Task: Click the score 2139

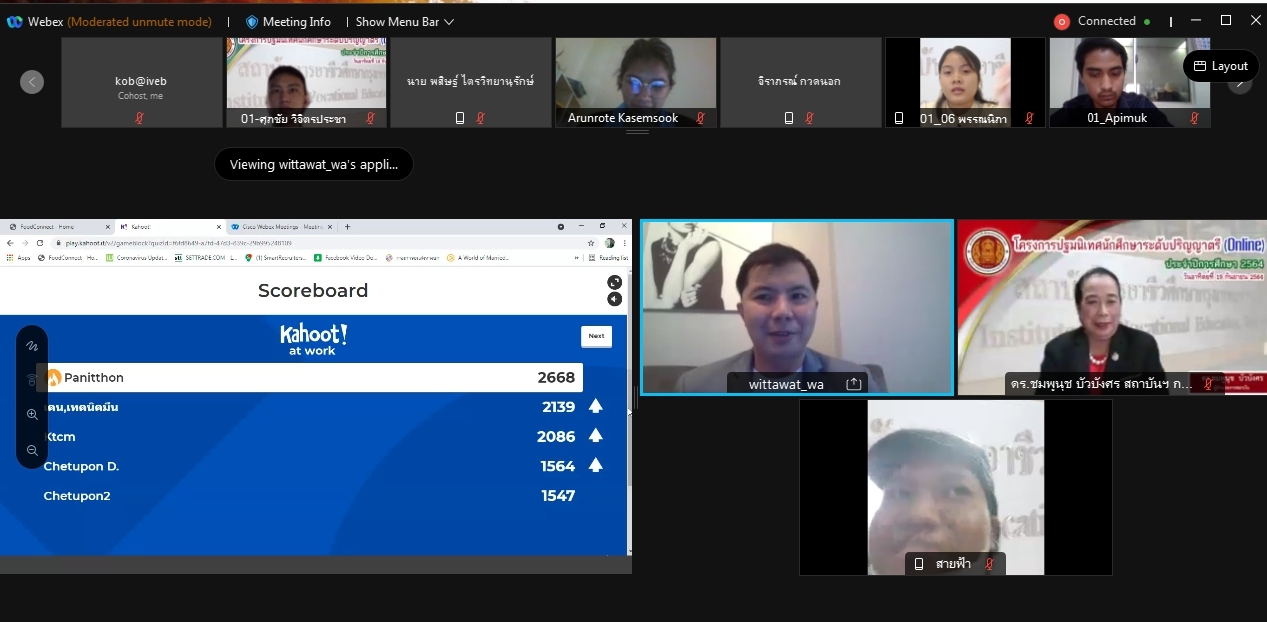Action: [x=558, y=407]
